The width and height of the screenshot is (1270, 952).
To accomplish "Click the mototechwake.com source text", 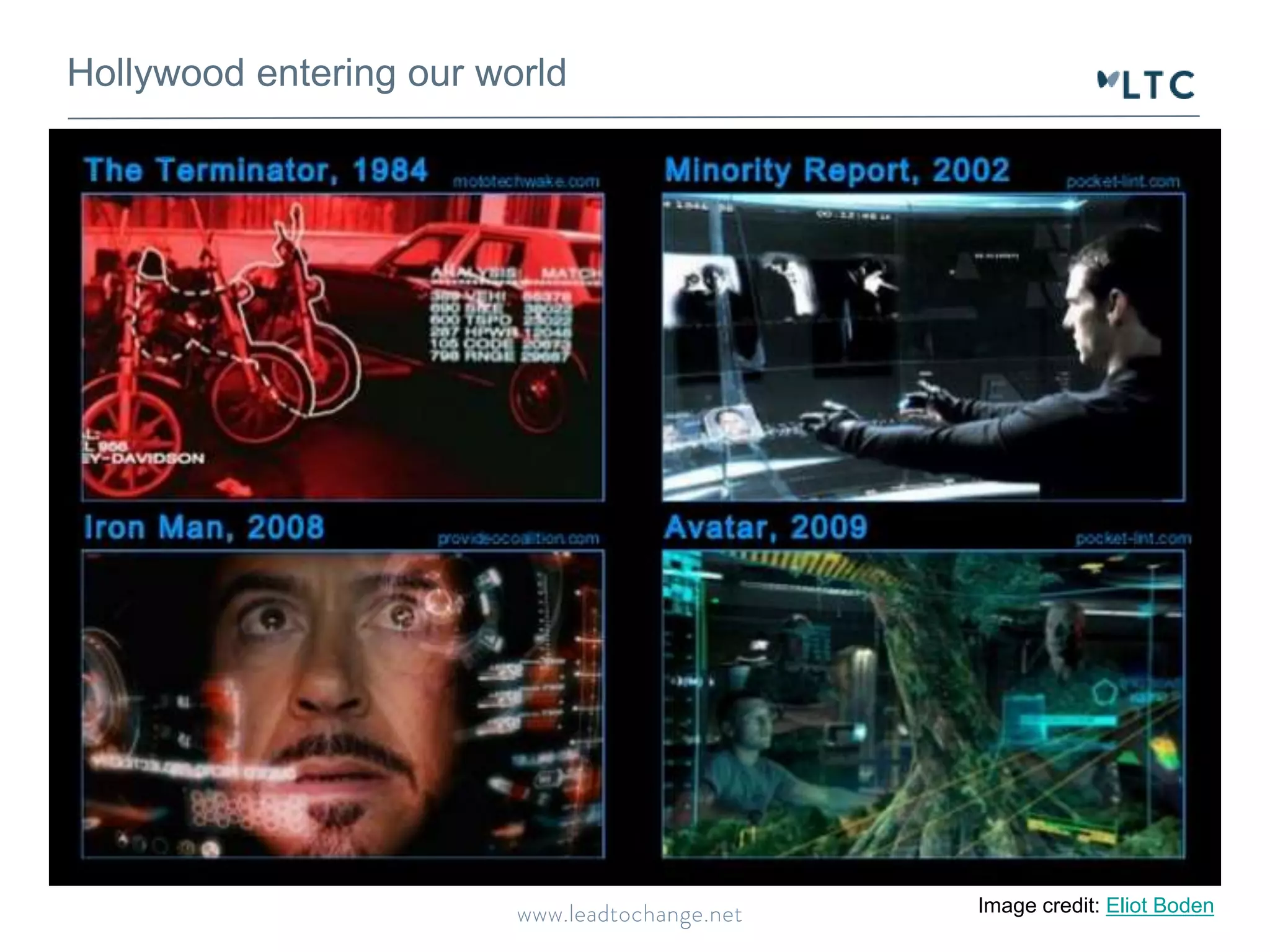I will click(x=526, y=182).
